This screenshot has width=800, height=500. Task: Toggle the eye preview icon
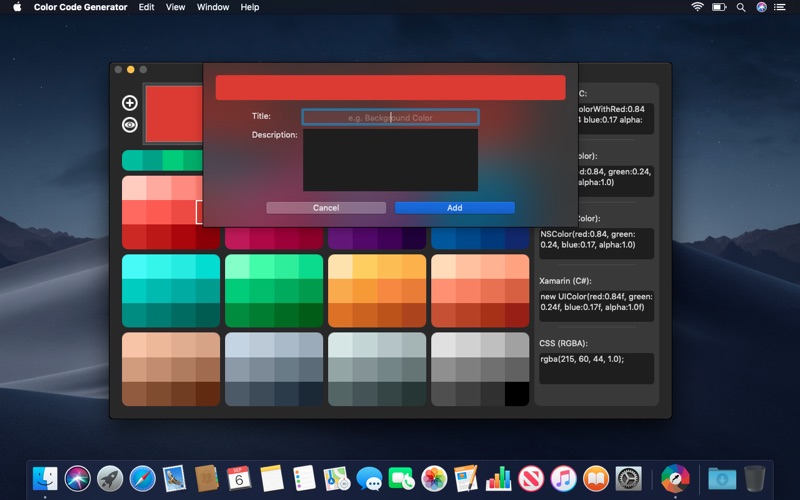[x=130, y=125]
